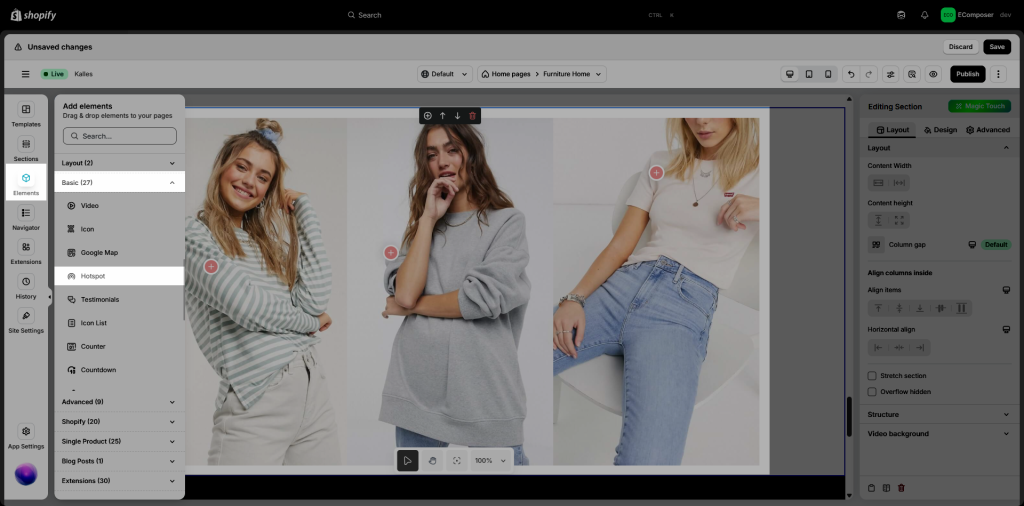The height and width of the screenshot is (506, 1024).
Task: Select the hand pan tool
Action: [432, 460]
